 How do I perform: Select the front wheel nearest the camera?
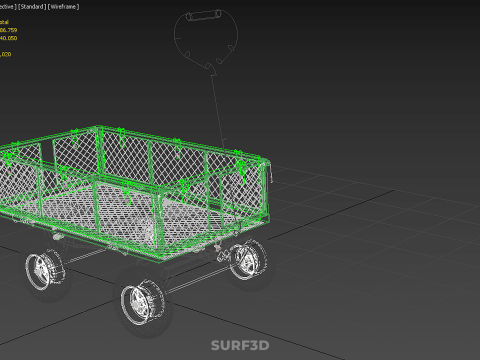pos(143,303)
